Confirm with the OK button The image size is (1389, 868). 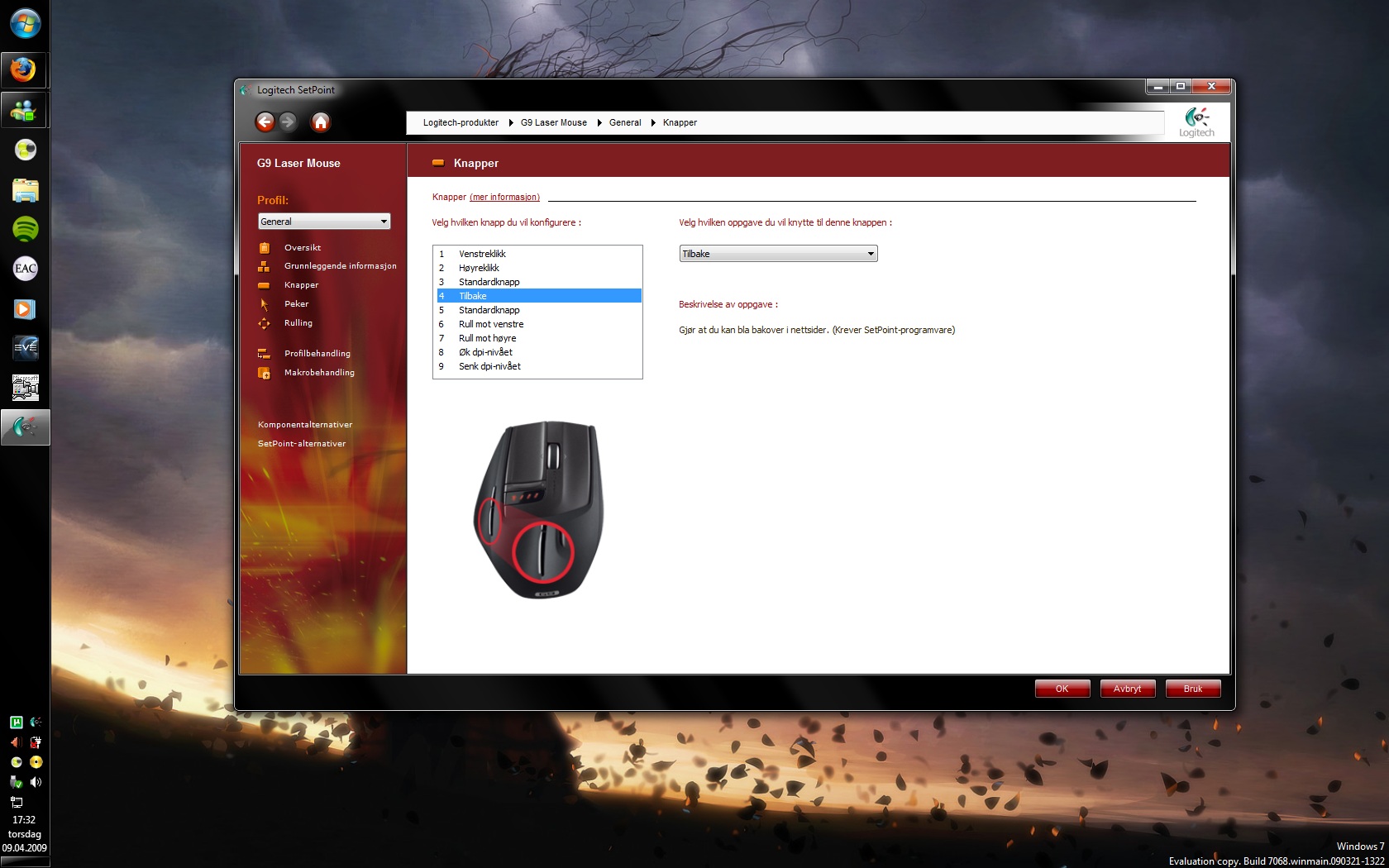pyautogui.click(x=1062, y=689)
